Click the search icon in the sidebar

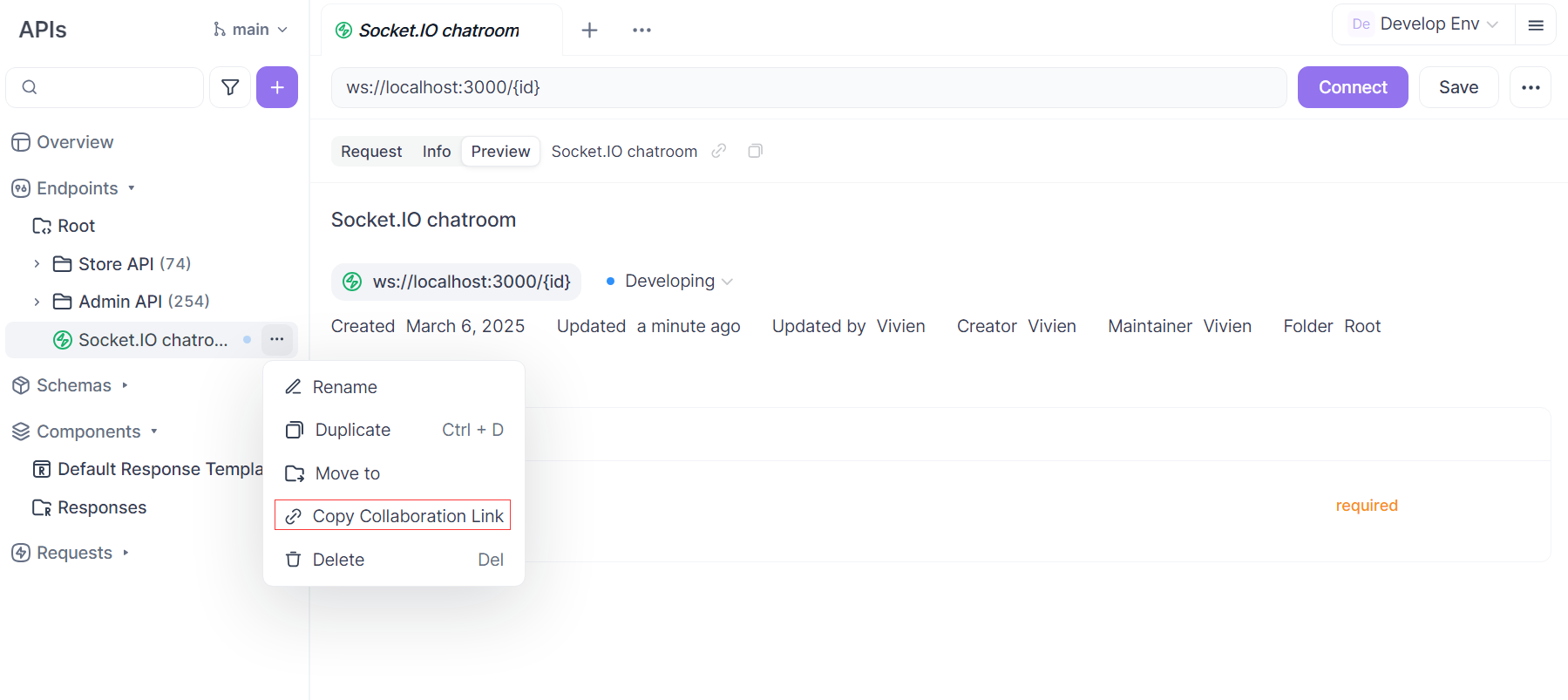coord(30,87)
